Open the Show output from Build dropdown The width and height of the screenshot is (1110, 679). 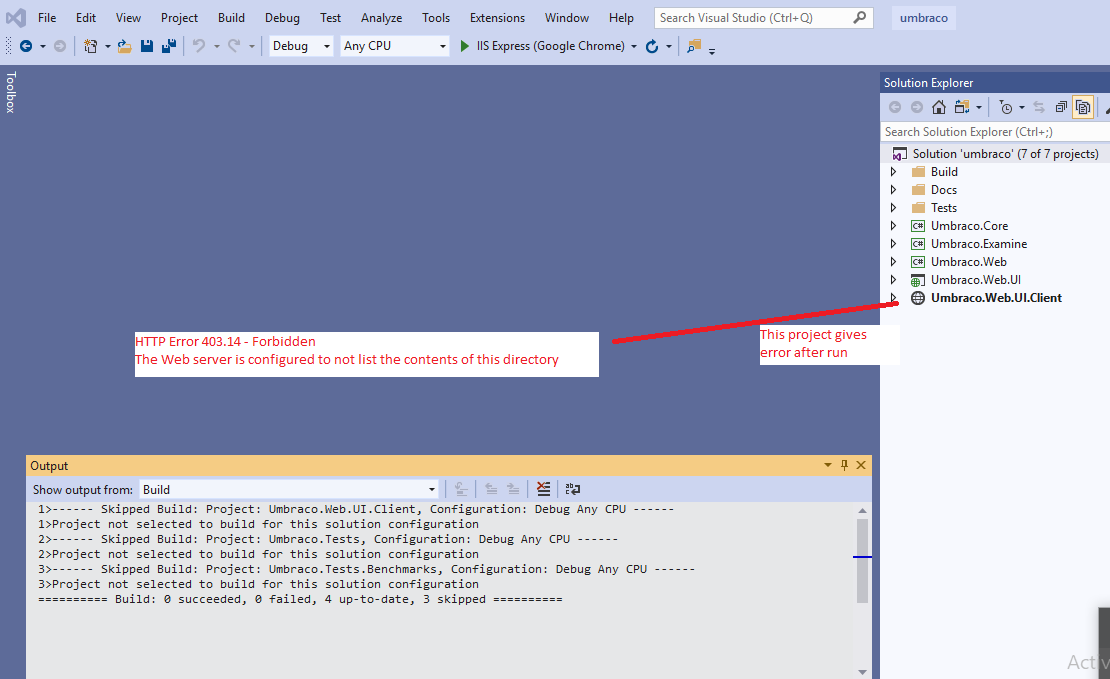289,489
